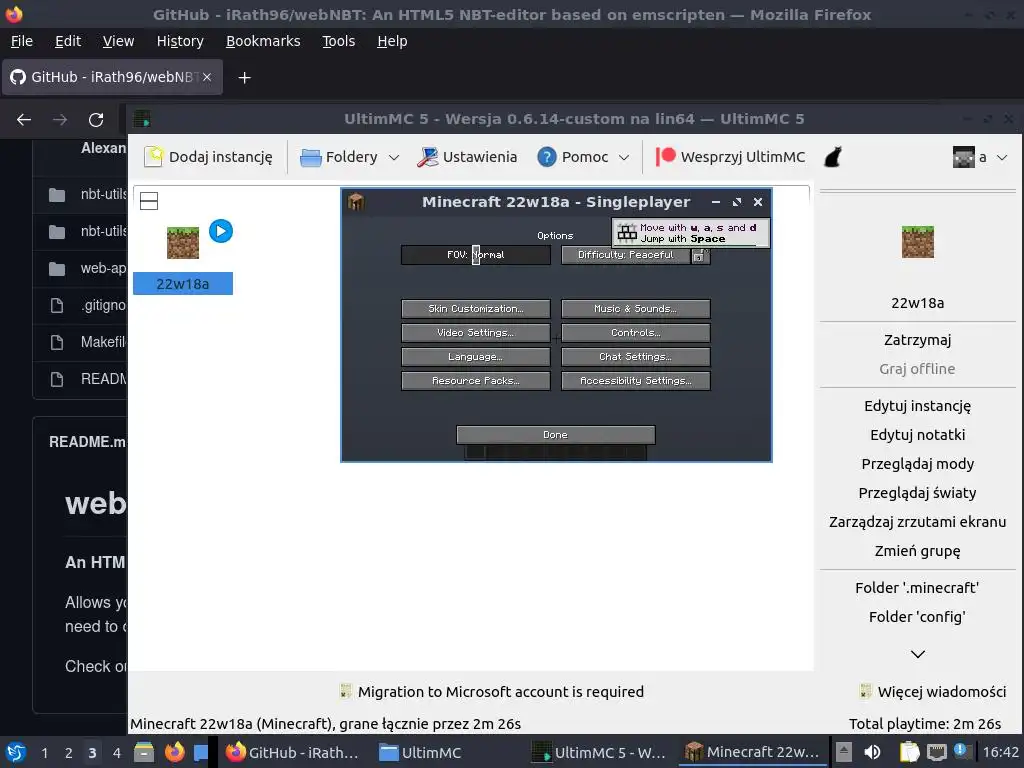The image size is (1024, 768).
Task: Open Music & Sounds settings
Action: [635, 309]
